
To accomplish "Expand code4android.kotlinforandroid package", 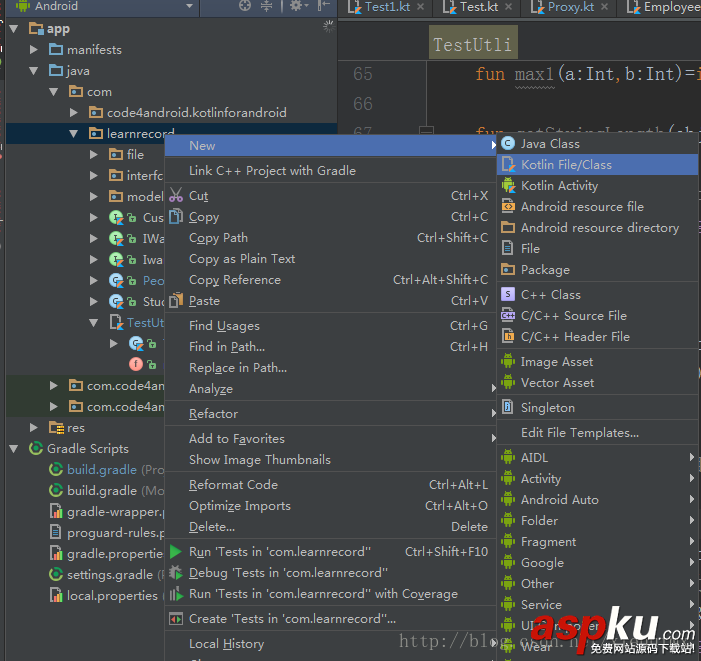I will point(74,112).
